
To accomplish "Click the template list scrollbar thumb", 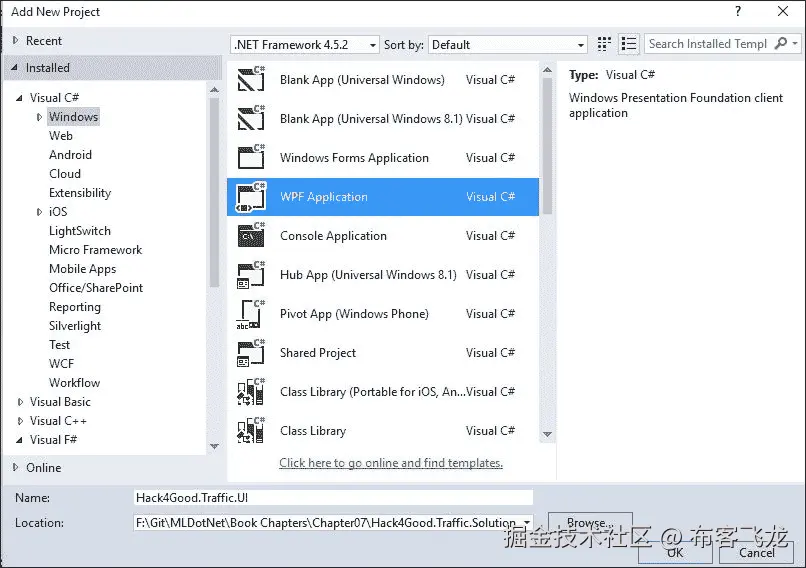I will pos(547,145).
